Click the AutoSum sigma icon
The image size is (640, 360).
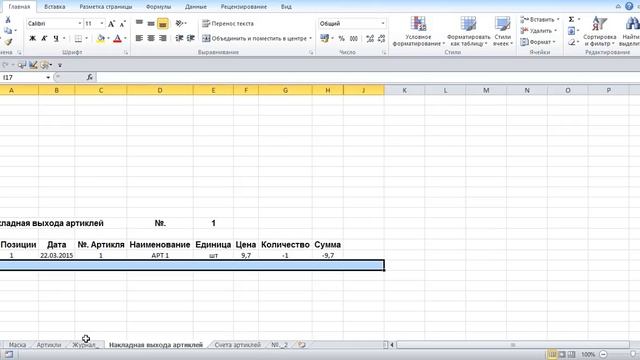coord(571,20)
